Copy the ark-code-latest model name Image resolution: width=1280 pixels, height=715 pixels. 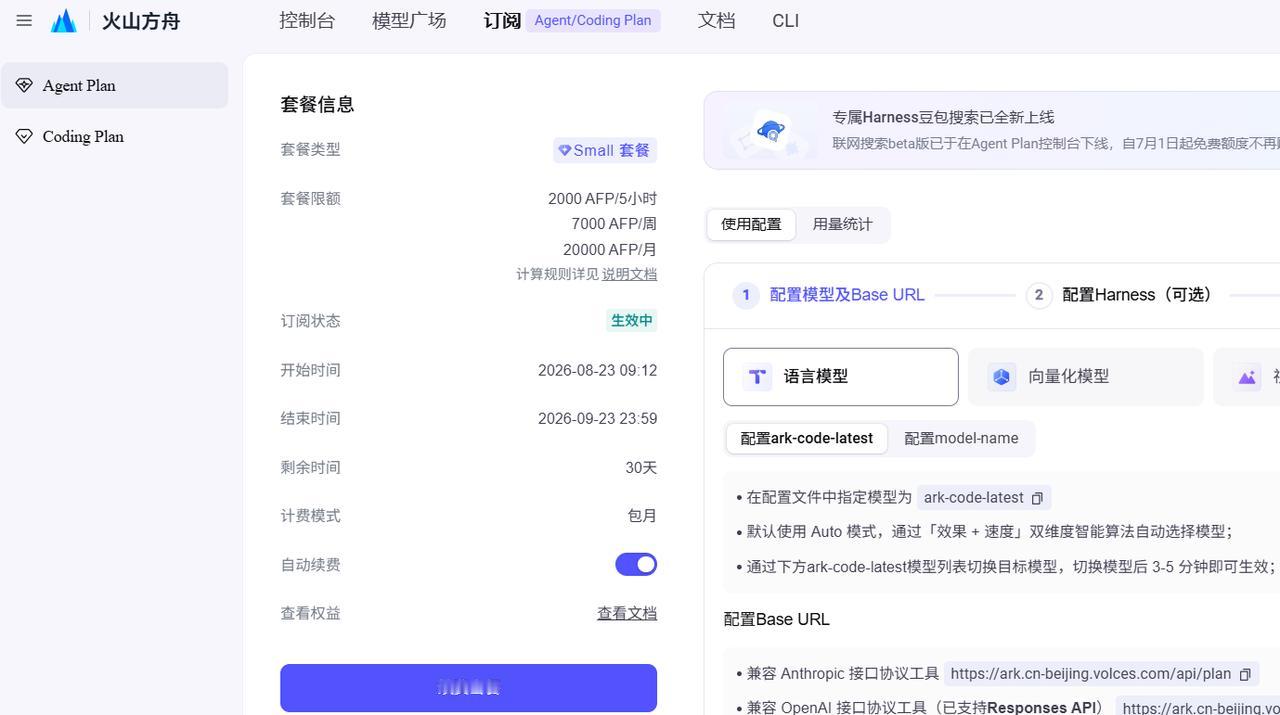tap(1037, 498)
